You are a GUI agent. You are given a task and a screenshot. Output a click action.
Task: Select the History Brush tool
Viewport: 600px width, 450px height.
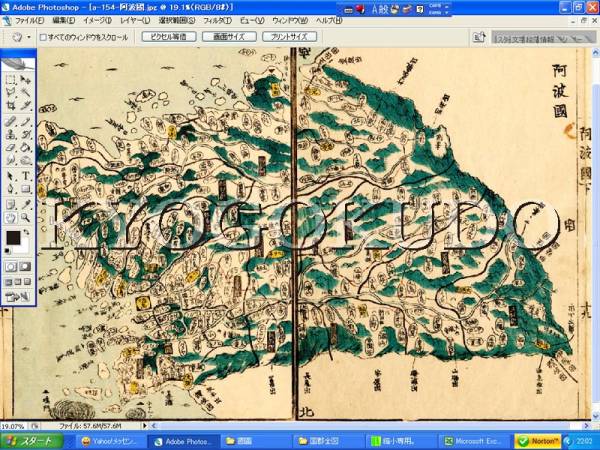point(25,134)
